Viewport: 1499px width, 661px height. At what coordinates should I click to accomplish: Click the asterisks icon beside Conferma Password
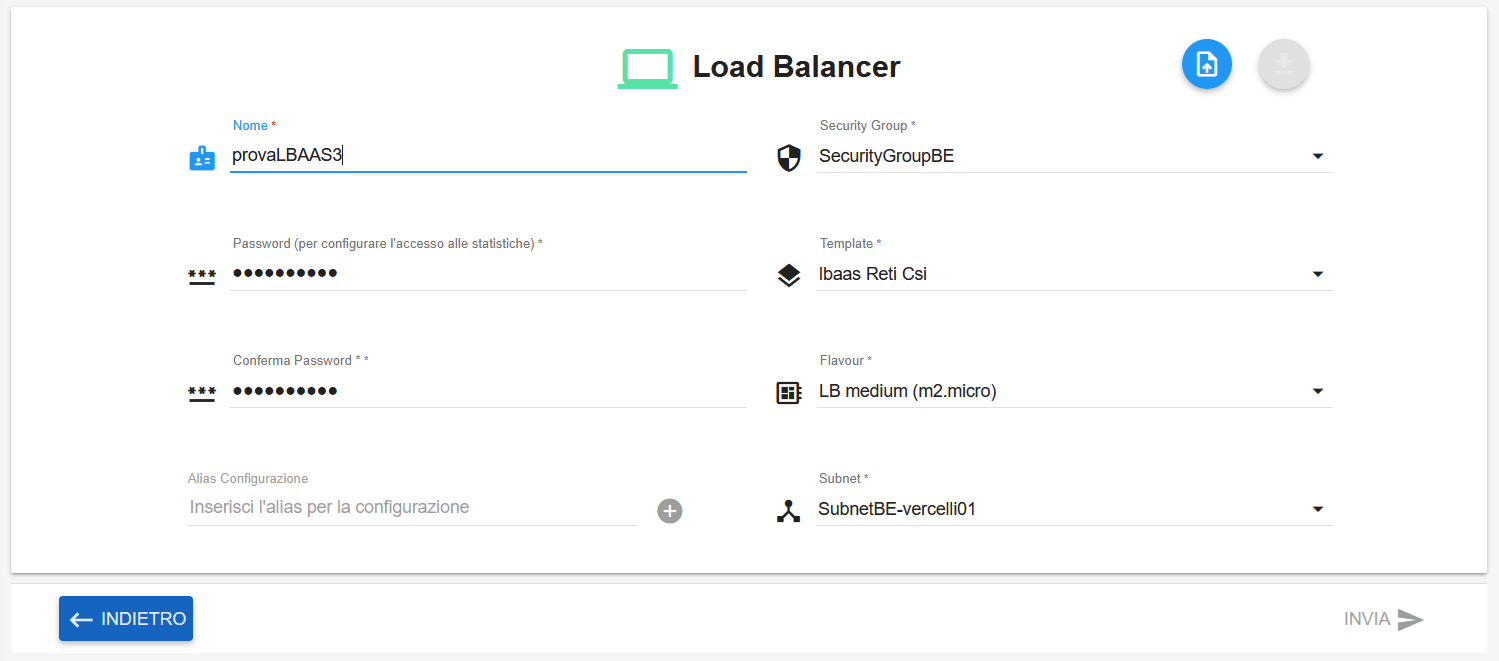(x=202, y=393)
